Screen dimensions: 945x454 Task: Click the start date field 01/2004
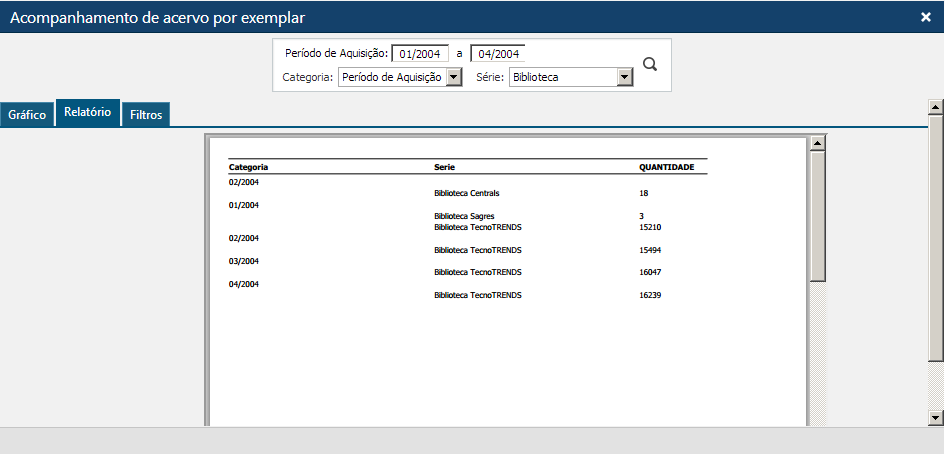420,54
